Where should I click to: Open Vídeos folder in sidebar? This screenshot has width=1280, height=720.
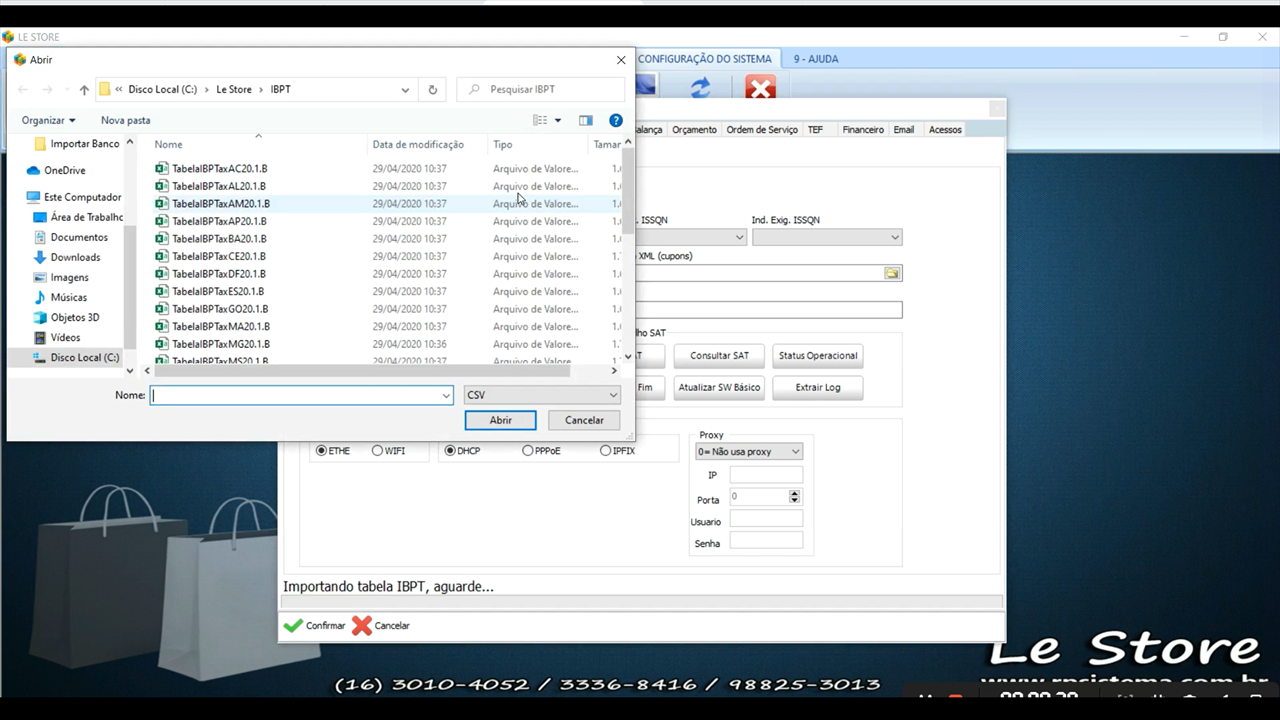[x=65, y=337]
